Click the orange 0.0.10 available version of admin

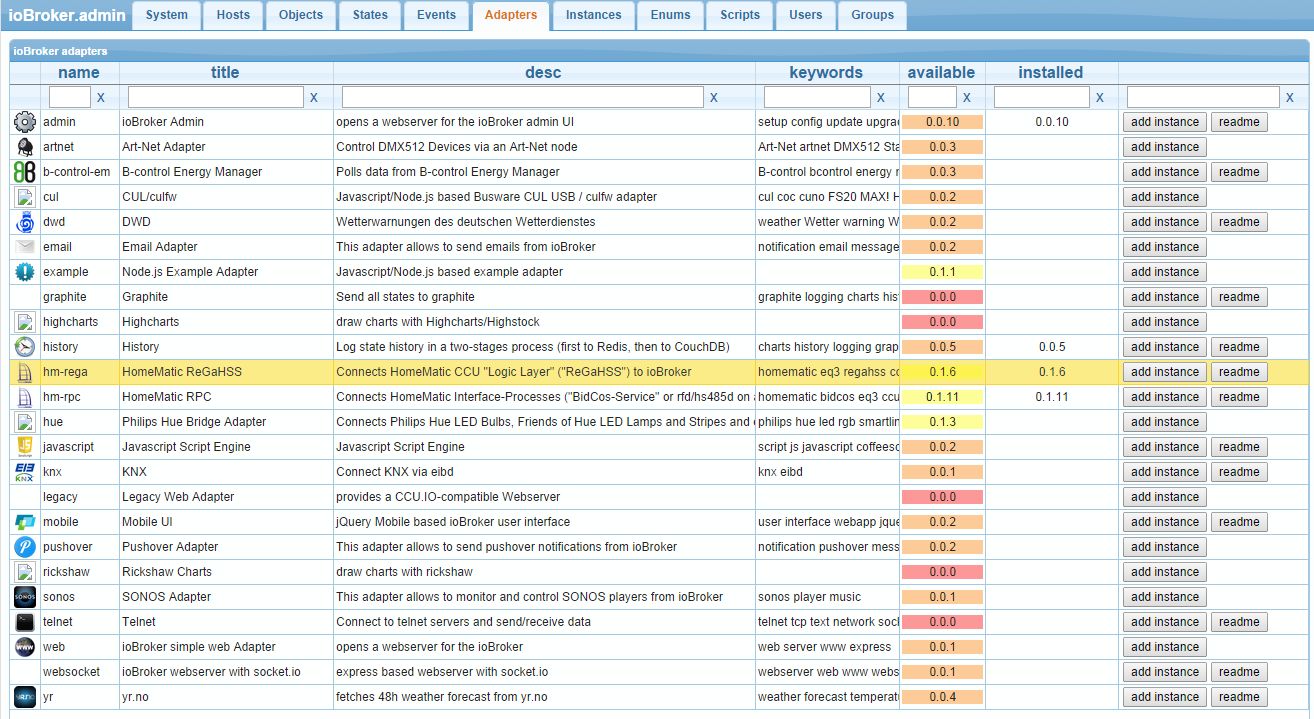pos(942,122)
